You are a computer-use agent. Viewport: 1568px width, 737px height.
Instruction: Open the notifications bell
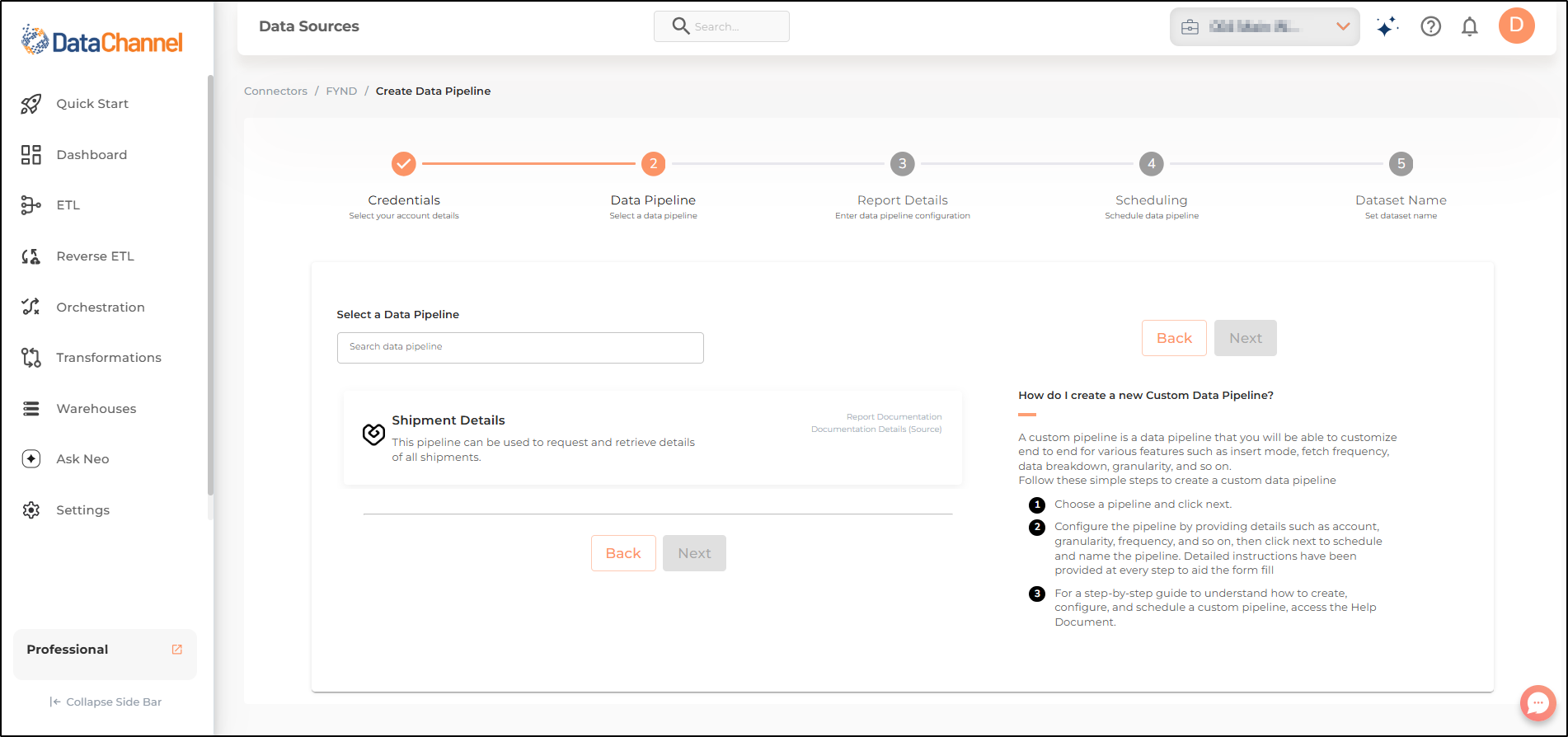(x=1469, y=27)
